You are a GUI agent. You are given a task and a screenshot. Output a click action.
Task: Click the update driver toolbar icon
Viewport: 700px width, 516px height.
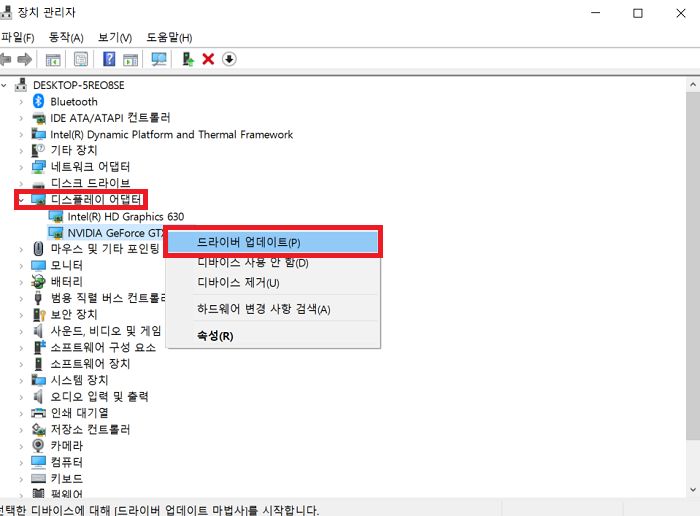pos(188,59)
